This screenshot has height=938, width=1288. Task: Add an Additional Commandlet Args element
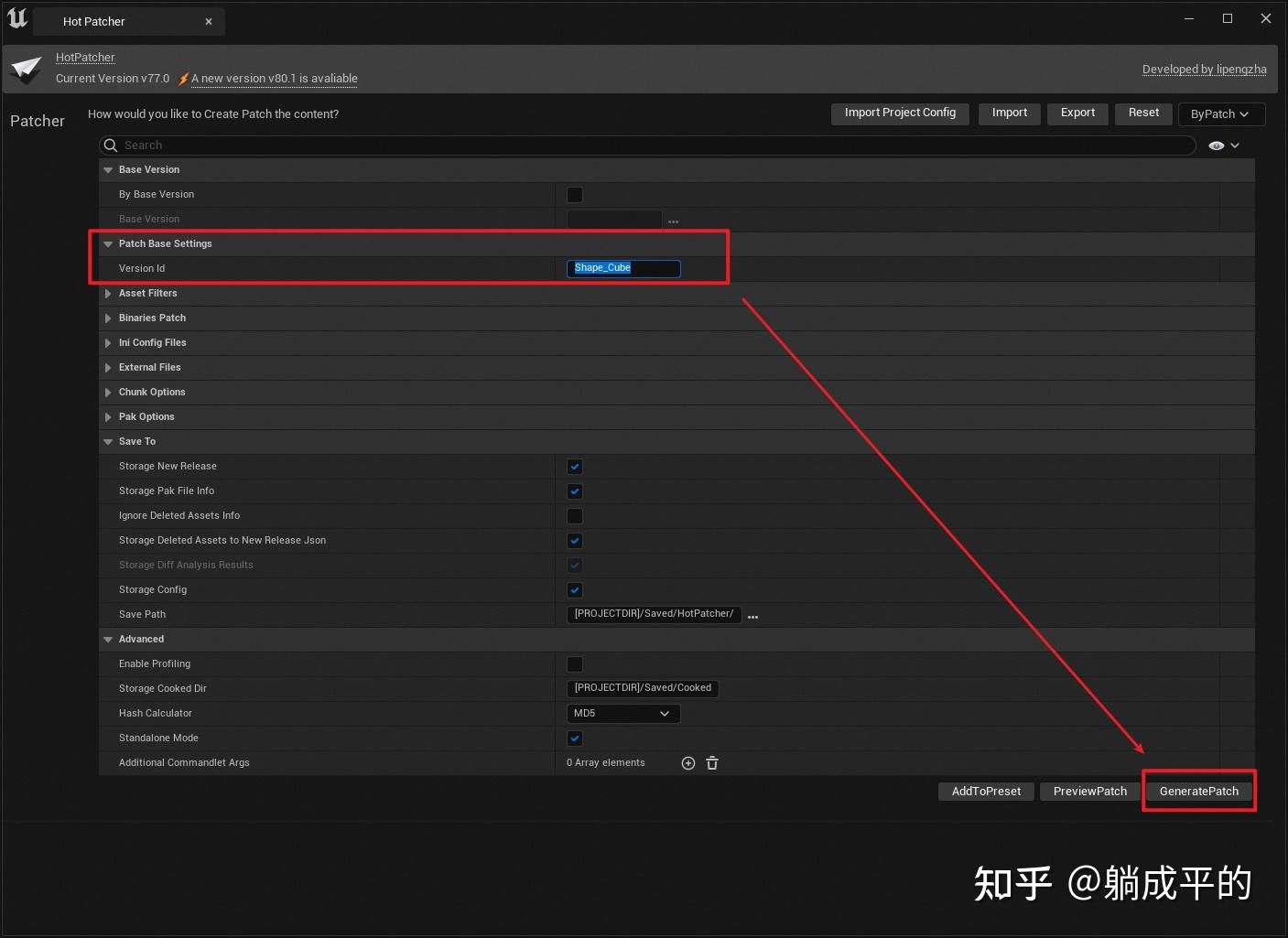pos(687,762)
